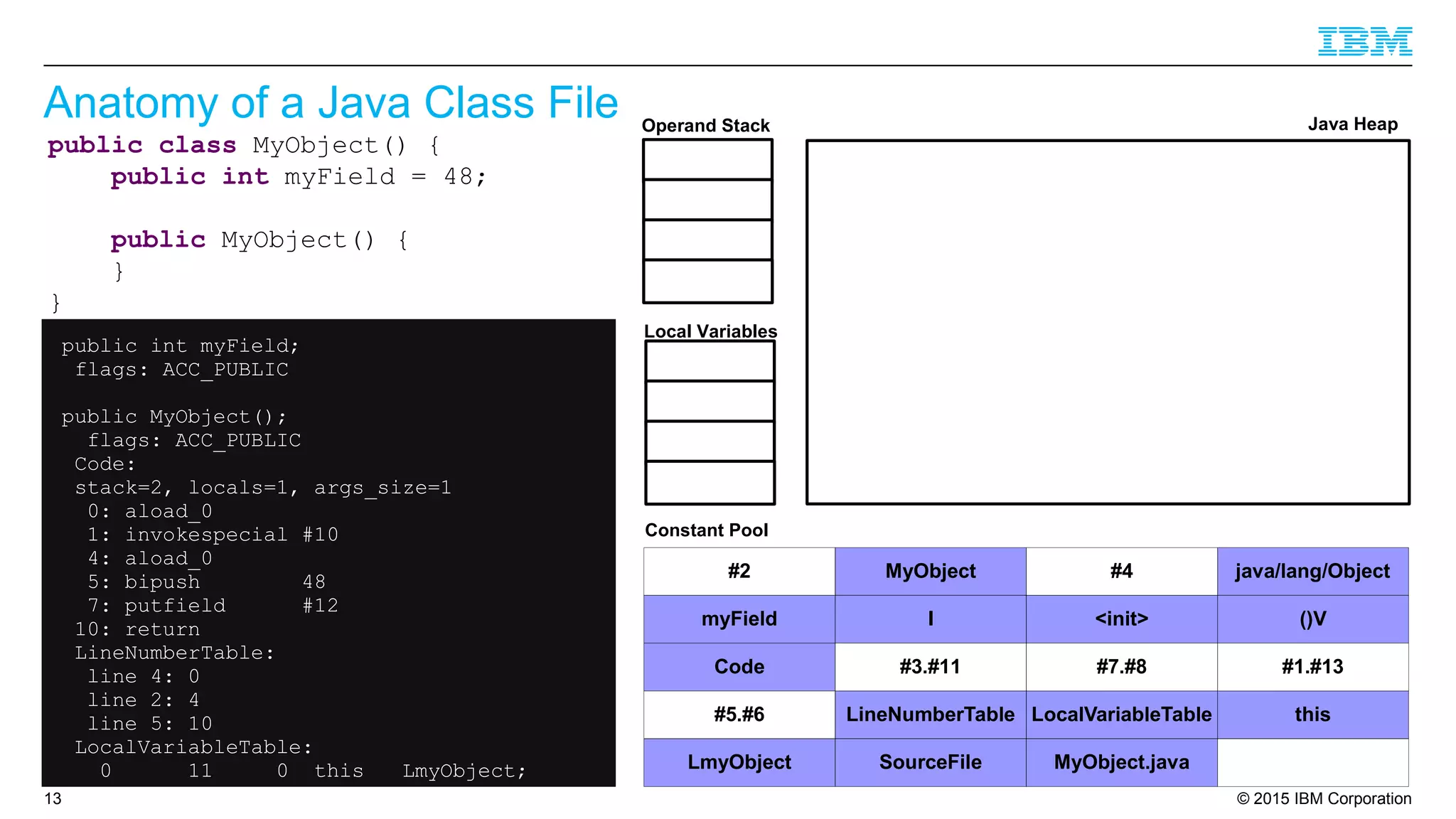Click the '10: return' instruction
The image size is (1456, 819).
point(137,629)
